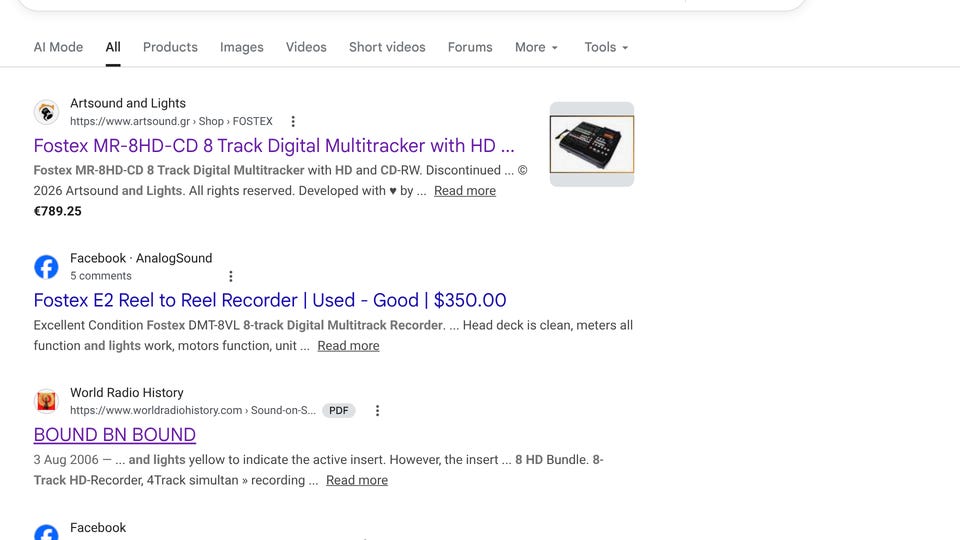Open the AI Mode tab
The width and height of the screenshot is (960, 540).
coord(58,47)
